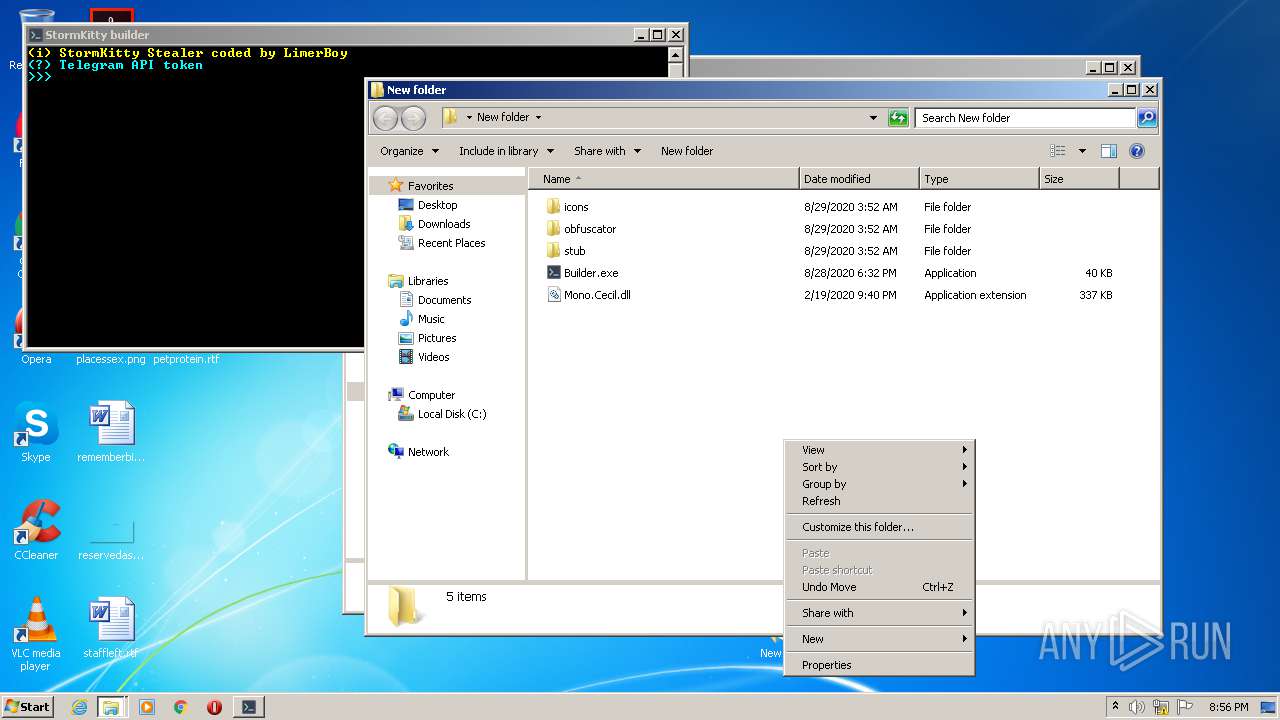Select Local Disk (C:) in navigation pane
1280x720 pixels.
(442, 414)
